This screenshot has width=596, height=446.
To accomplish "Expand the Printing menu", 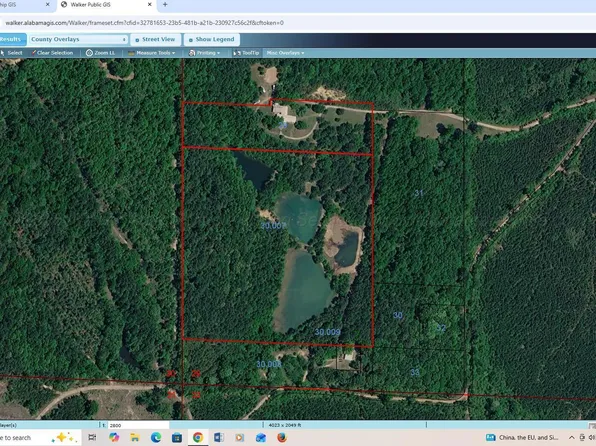I will 204,53.
